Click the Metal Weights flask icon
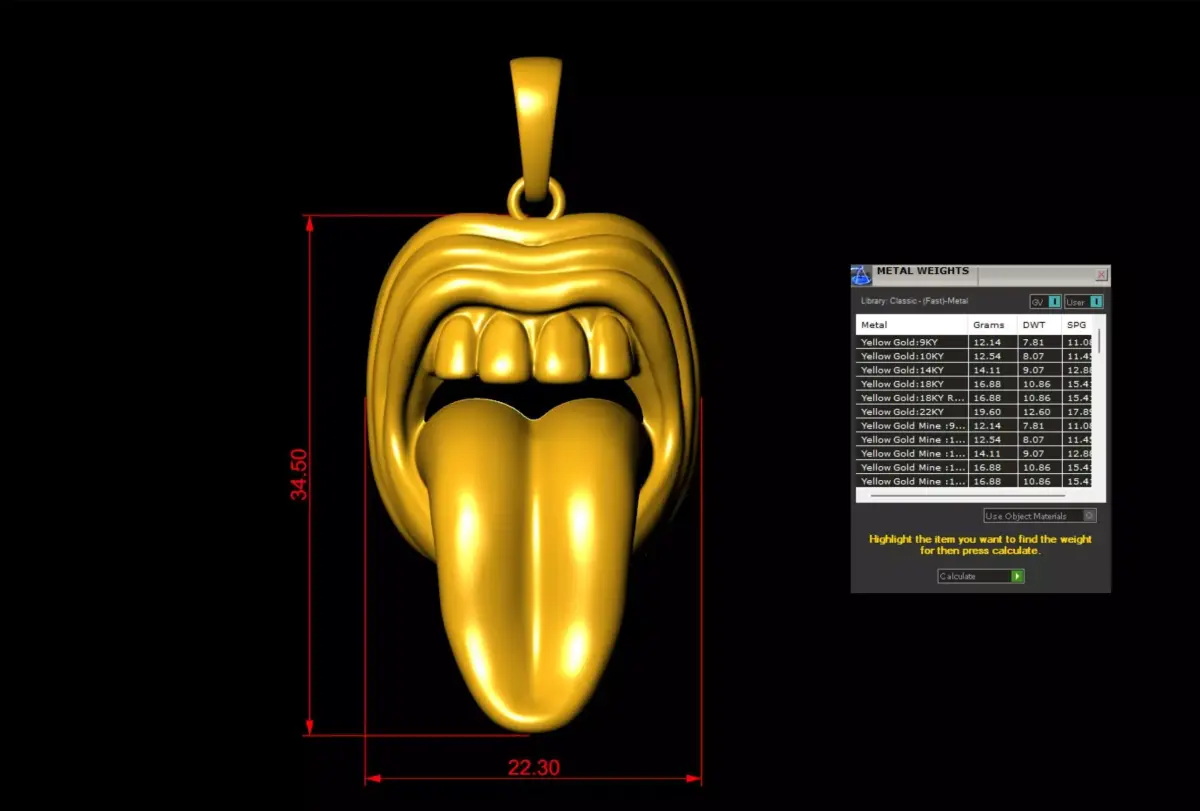The height and width of the screenshot is (811, 1200). [861, 276]
